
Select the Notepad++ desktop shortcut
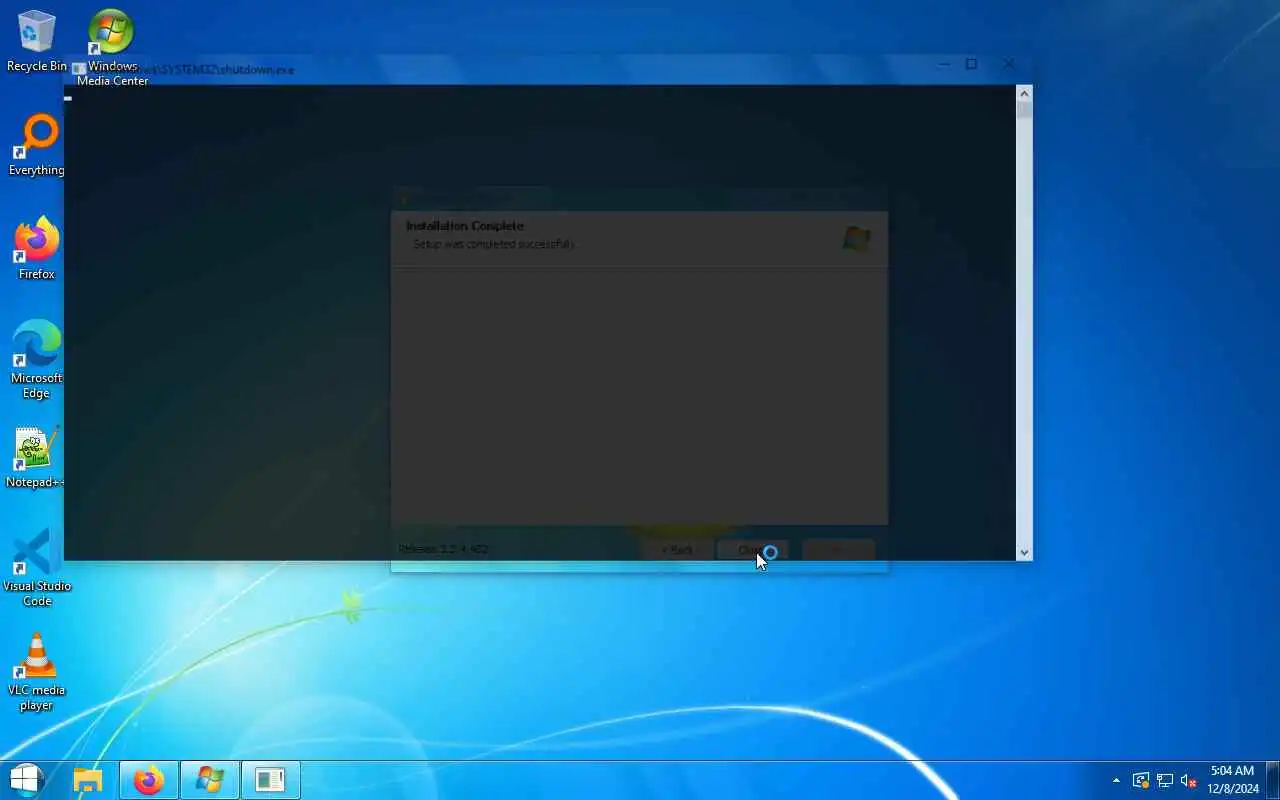(36, 458)
